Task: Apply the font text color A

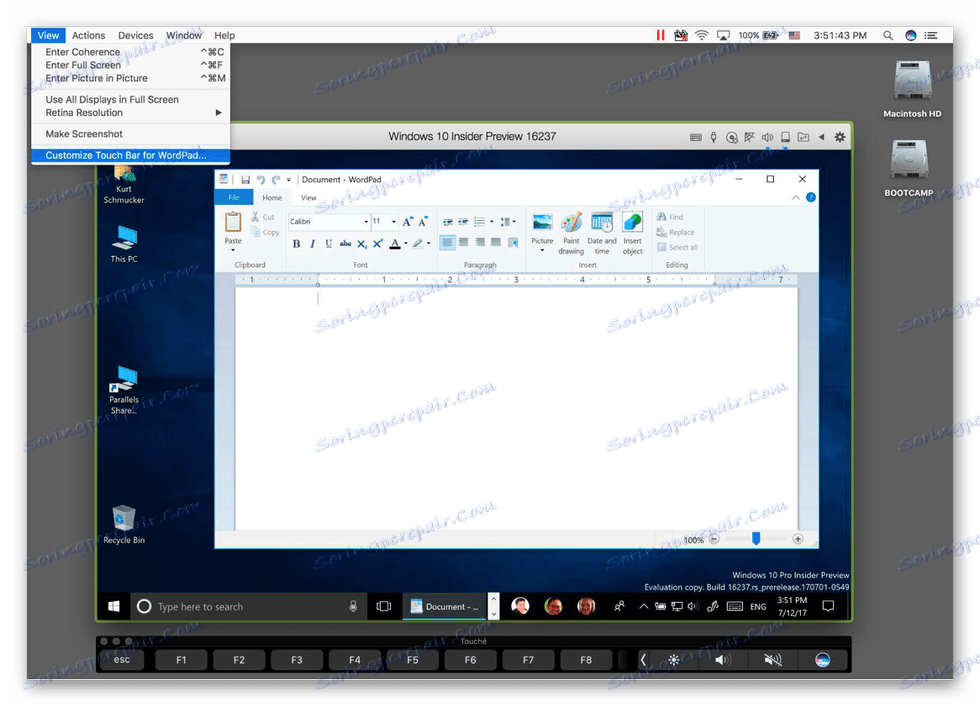Action: [395, 244]
